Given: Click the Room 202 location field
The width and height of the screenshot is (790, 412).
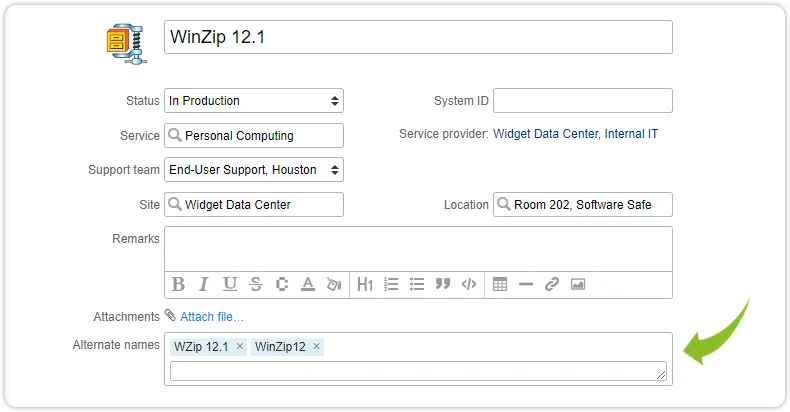Looking at the screenshot, I should pos(583,204).
